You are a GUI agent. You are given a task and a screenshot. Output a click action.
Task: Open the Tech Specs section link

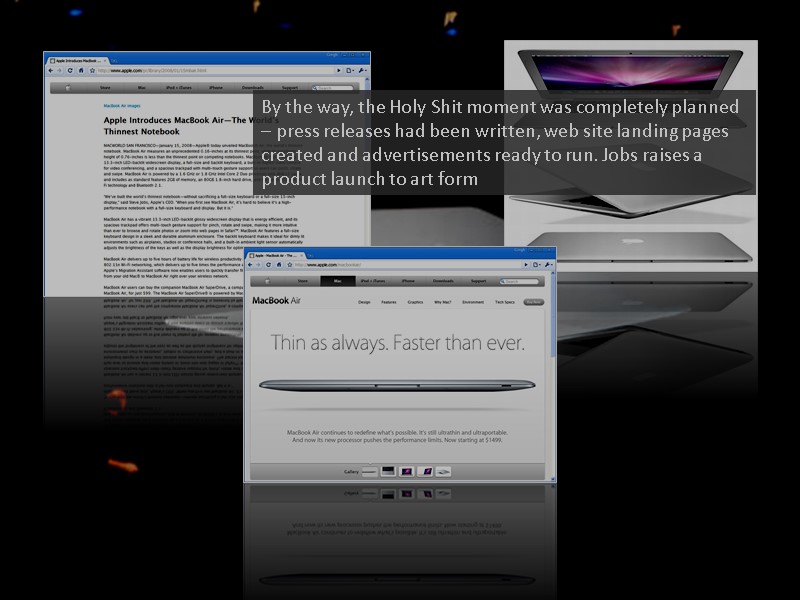pos(505,302)
